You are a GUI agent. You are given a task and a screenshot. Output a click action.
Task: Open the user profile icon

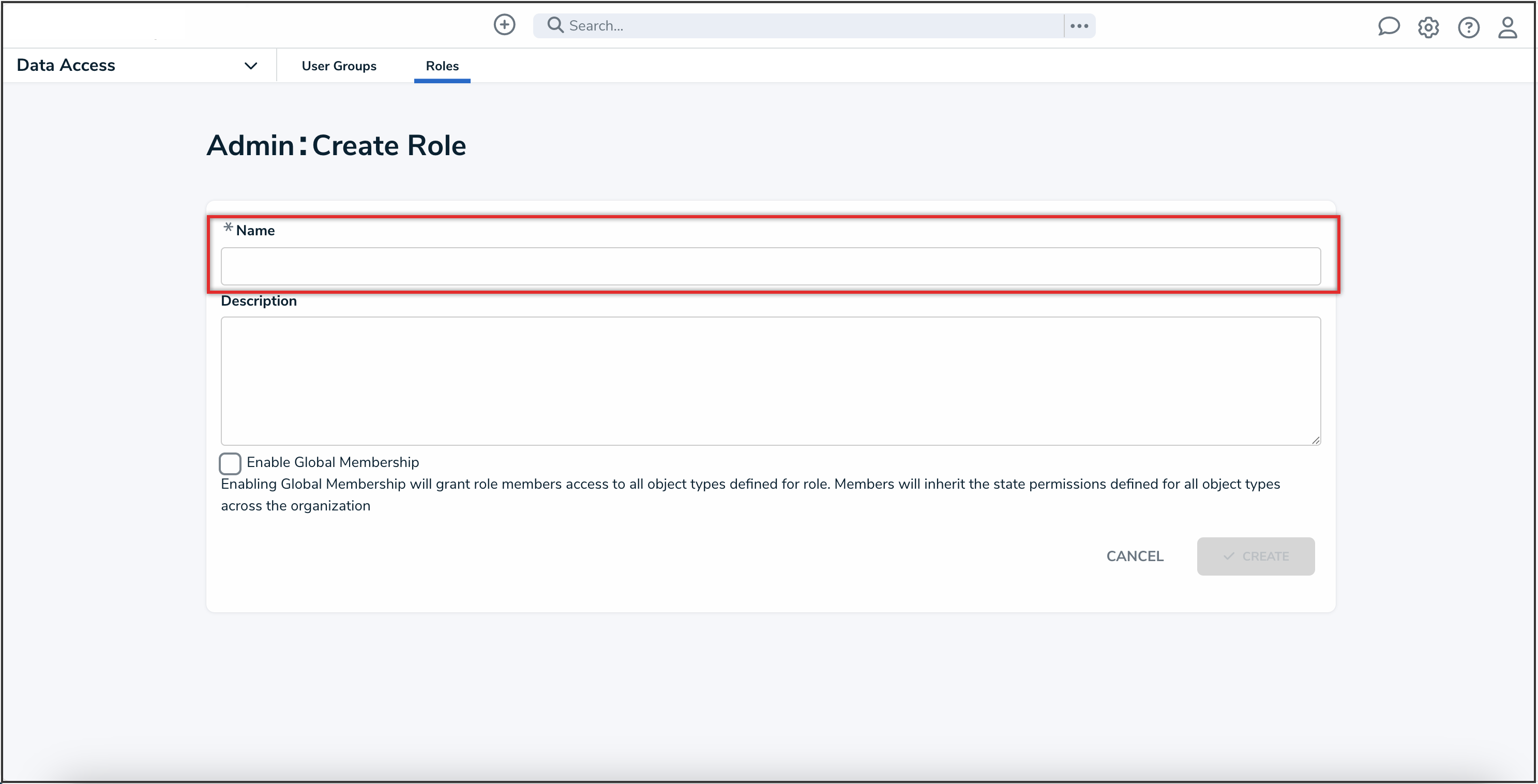1507,27
